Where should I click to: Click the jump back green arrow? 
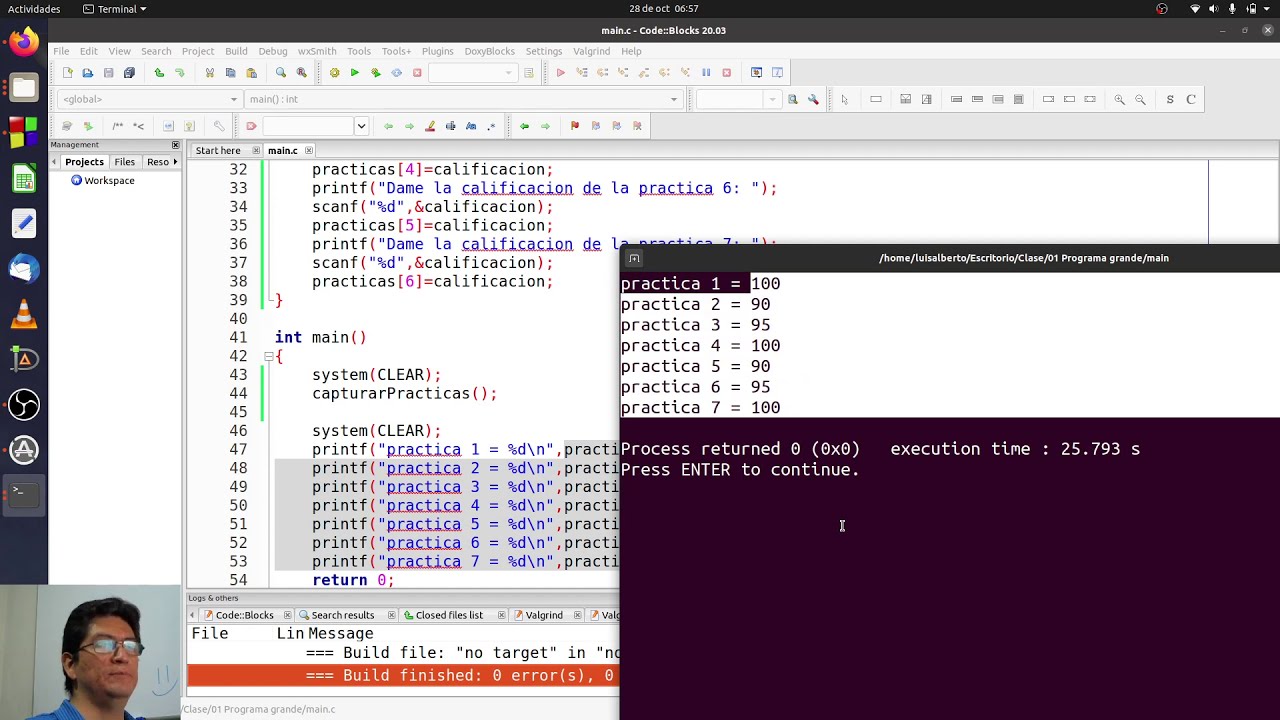tap(524, 126)
